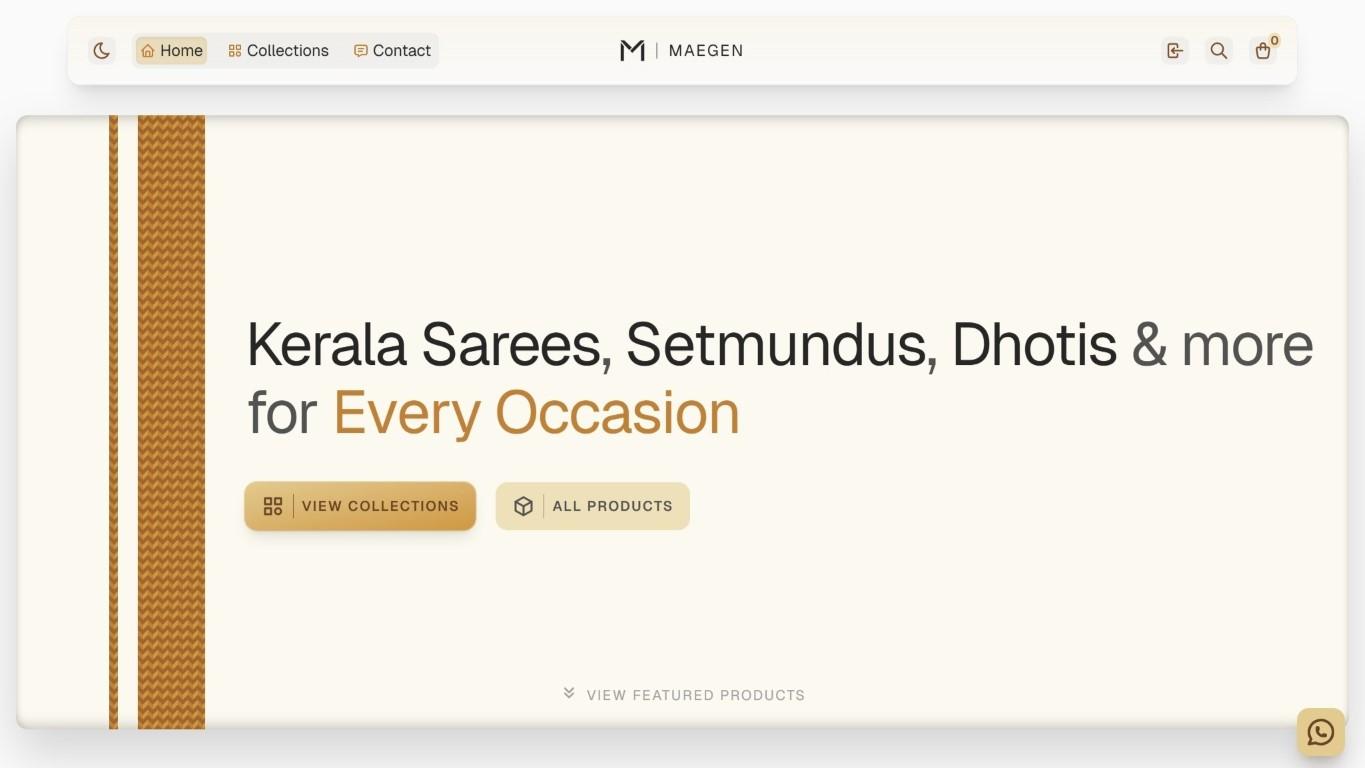This screenshot has width=1365, height=768.
Task: Click the sign-in arrow icon
Action: click(x=1174, y=51)
